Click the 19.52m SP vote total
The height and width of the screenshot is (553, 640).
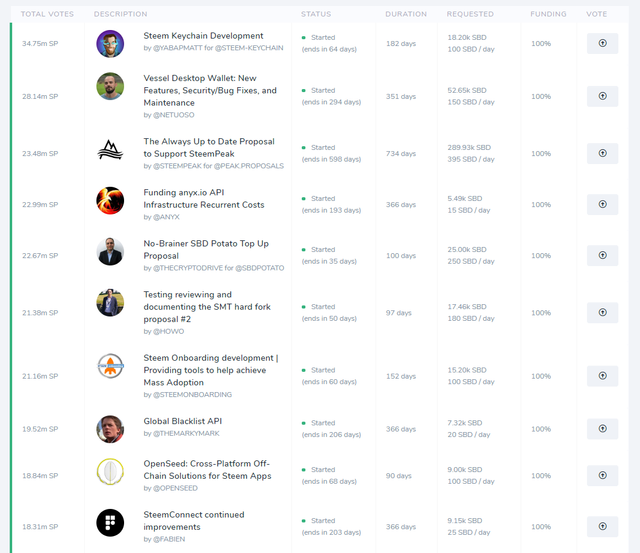[x=40, y=429]
